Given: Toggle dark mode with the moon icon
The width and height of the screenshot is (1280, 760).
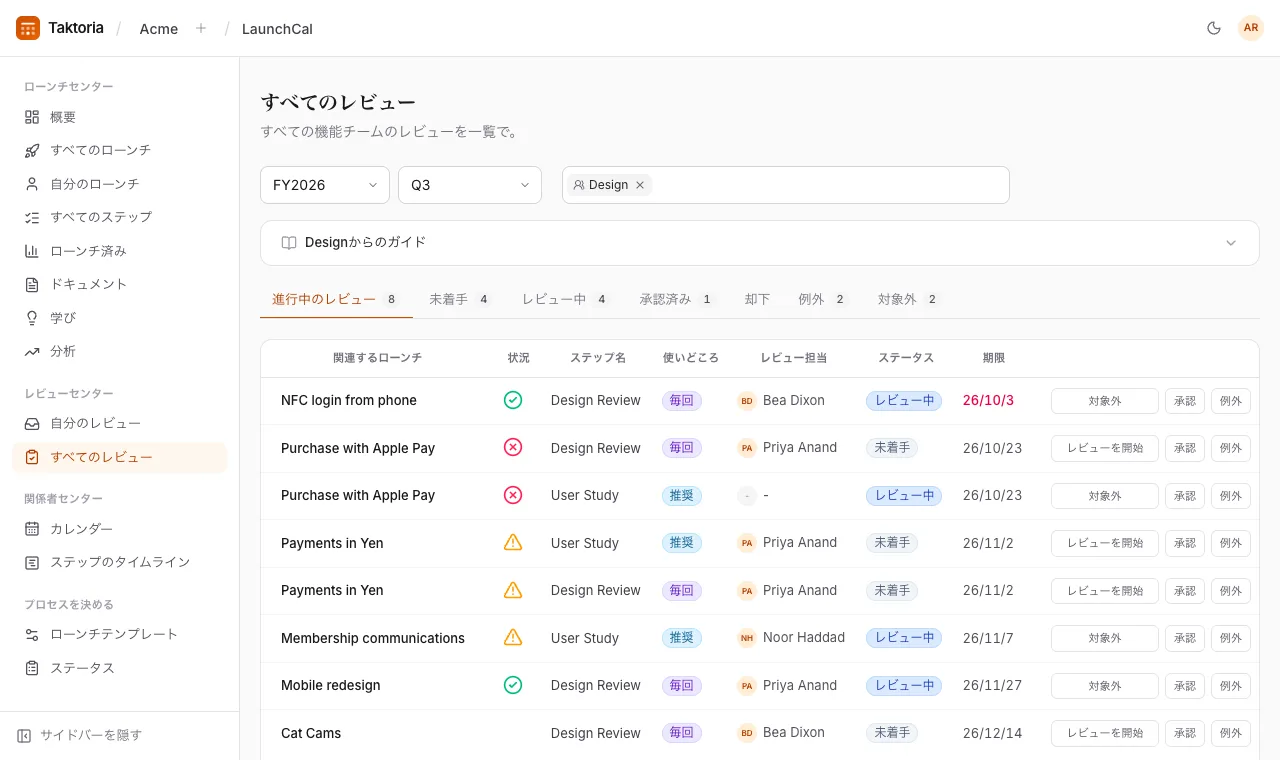Looking at the screenshot, I should click(1214, 28).
